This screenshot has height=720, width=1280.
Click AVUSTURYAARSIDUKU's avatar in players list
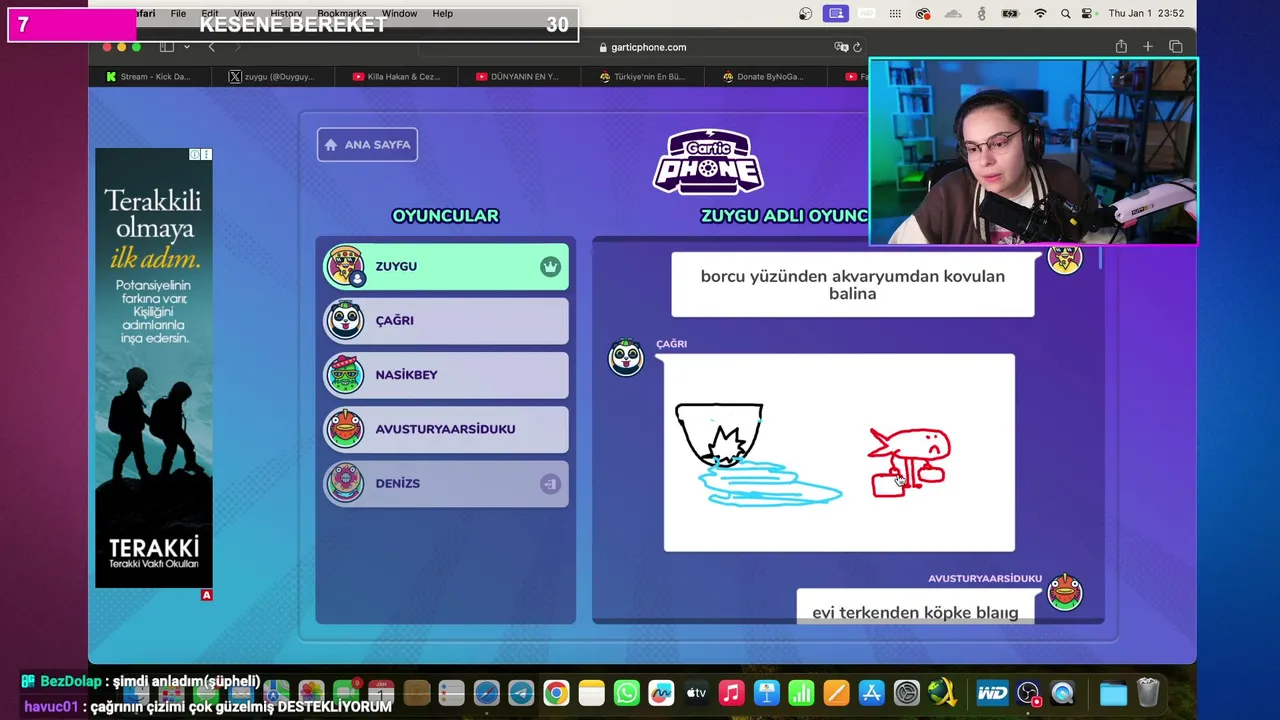345,429
